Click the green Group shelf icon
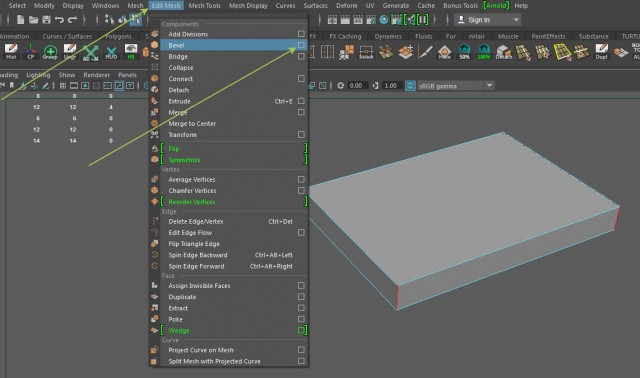 coord(50,51)
